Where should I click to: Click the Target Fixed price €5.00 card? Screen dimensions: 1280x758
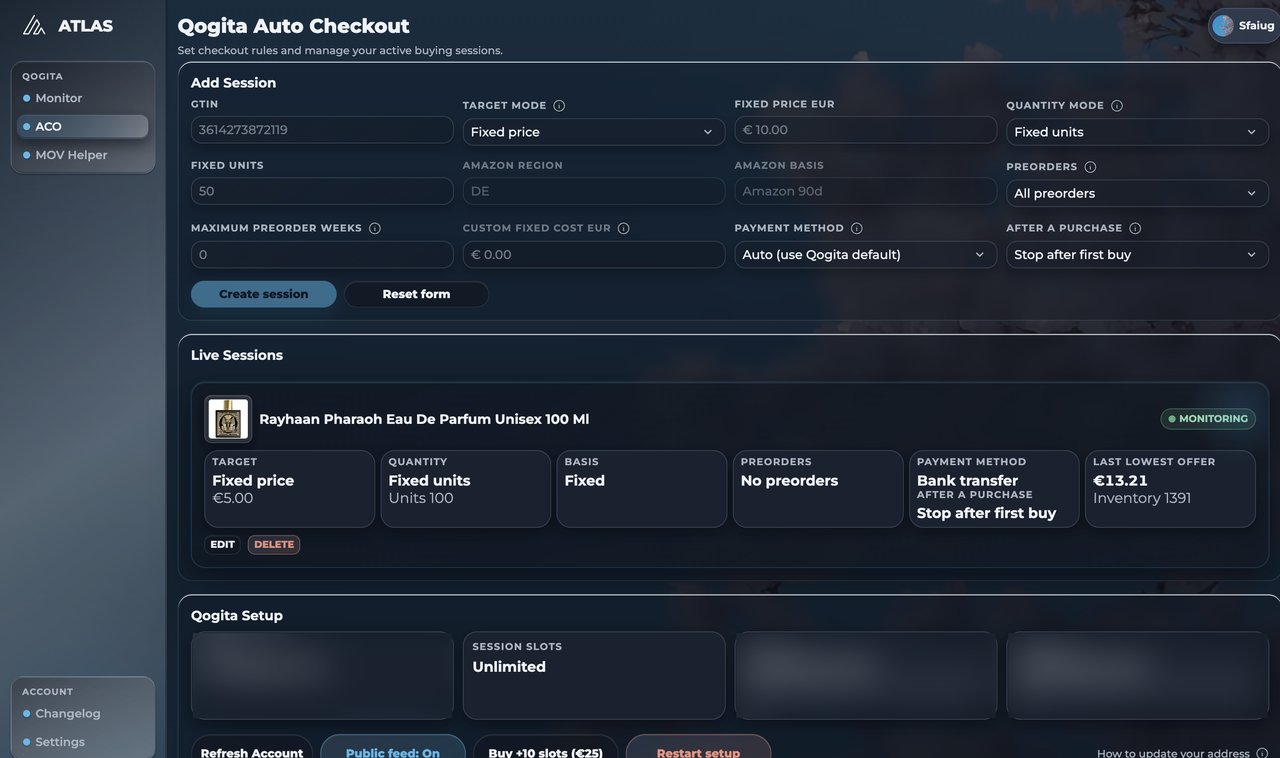click(x=290, y=489)
